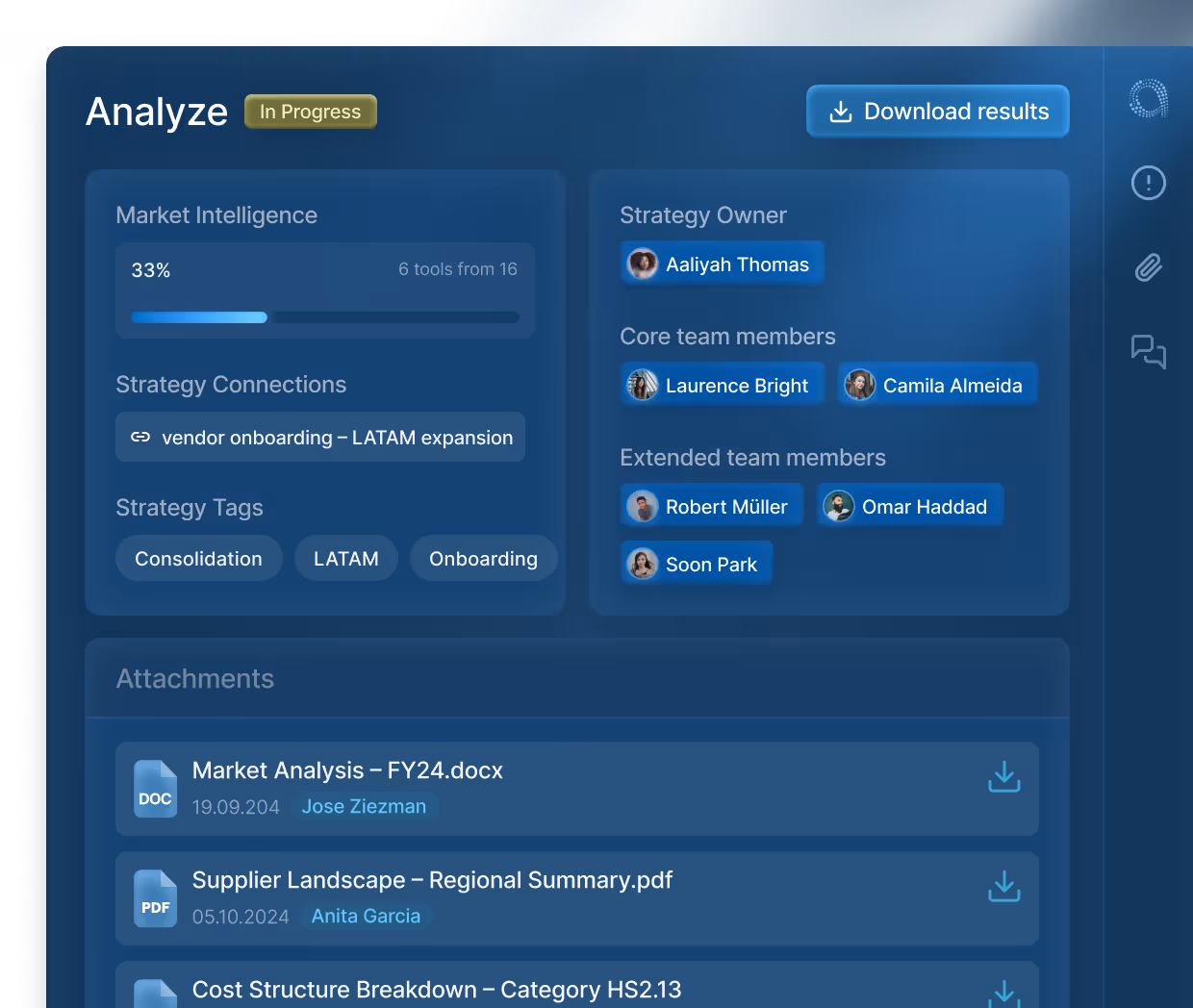This screenshot has width=1193, height=1008.
Task: Click the 33% progress value
Action: [x=151, y=270]
